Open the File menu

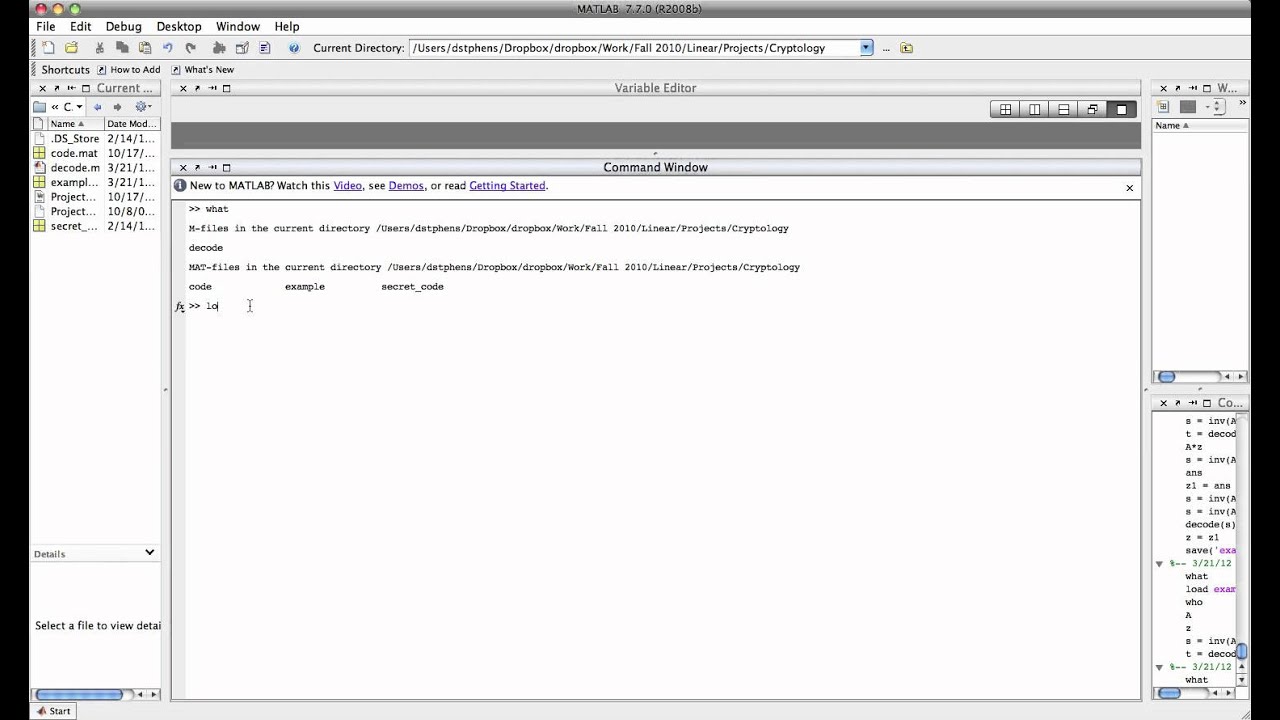(46, 26)
